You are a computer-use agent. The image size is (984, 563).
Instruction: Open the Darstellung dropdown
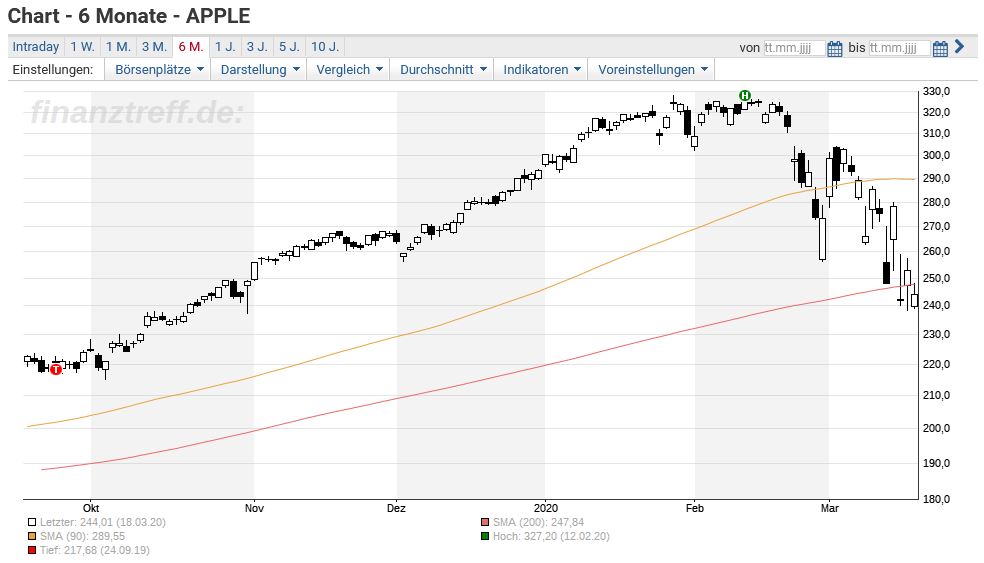tap(259, 70)
